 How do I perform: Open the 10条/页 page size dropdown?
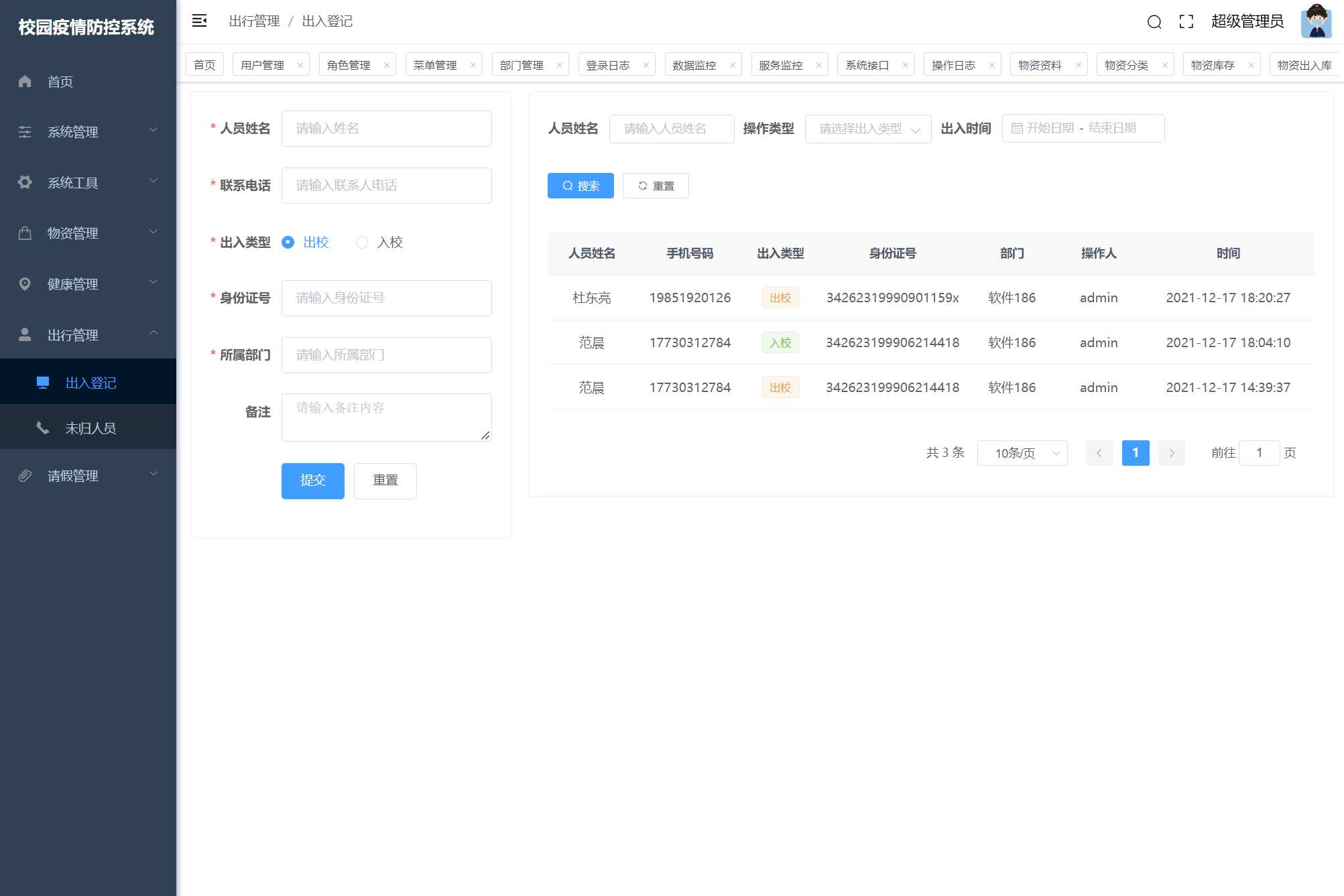[1022, 453]
